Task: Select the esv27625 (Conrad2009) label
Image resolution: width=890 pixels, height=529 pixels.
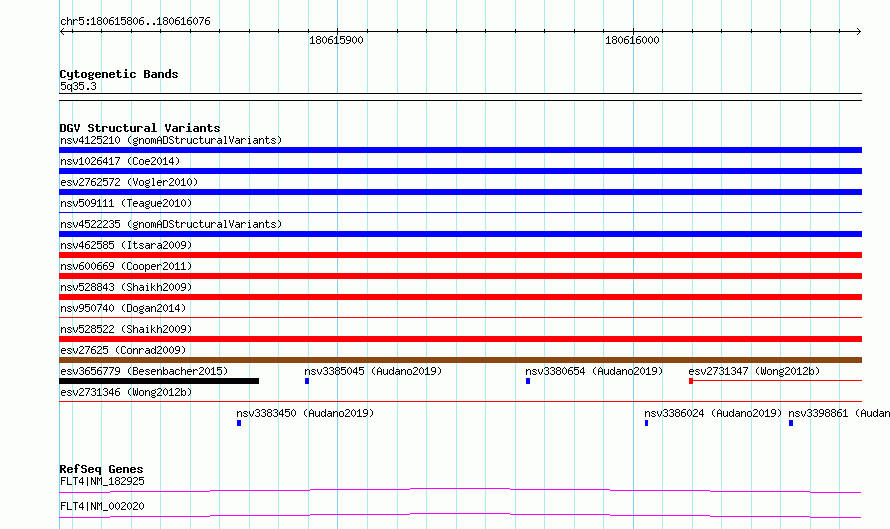Action: (x=123, y=350)
